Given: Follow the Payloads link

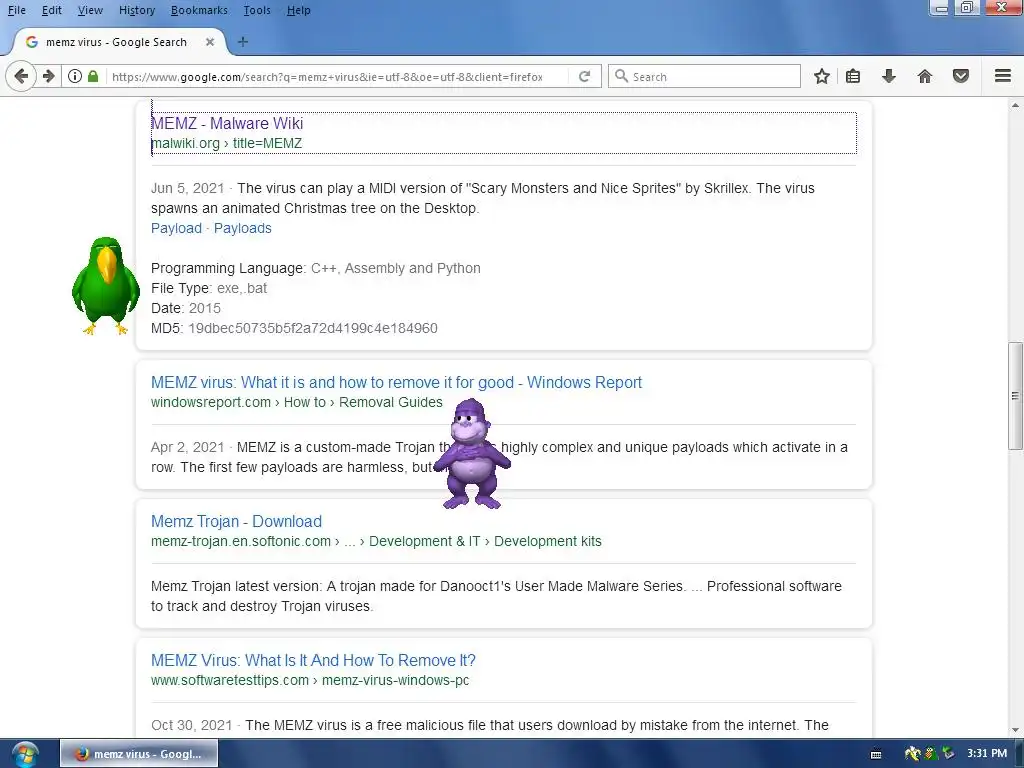Looking at the screenshot, I should (x=243, y=228).
